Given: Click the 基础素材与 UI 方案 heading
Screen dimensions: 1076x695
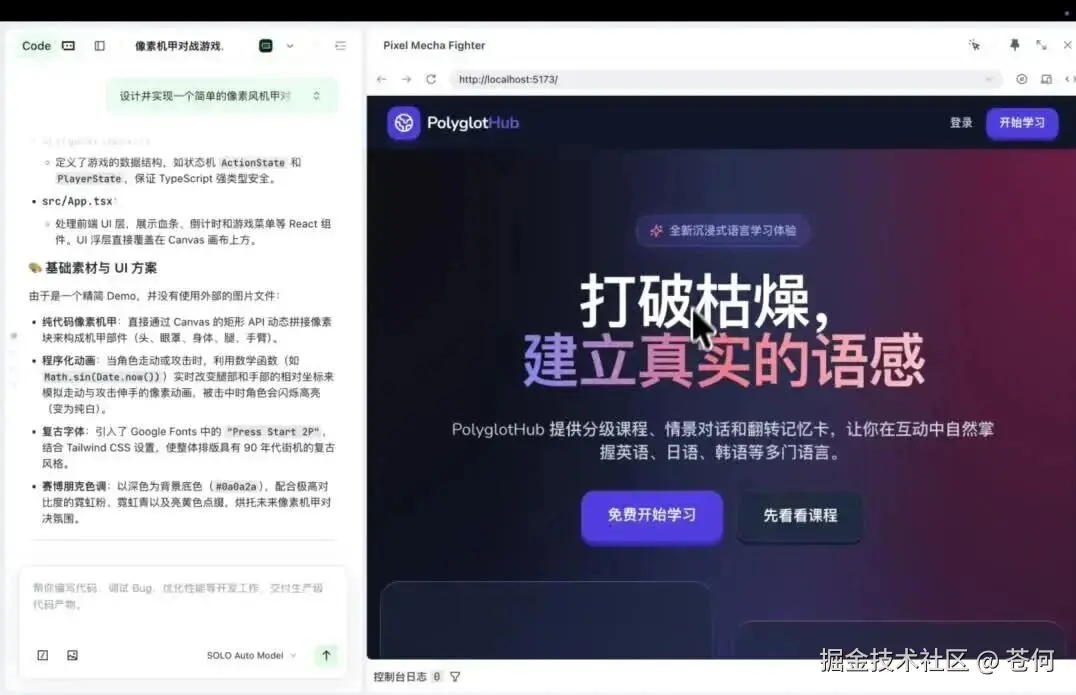Looking at the screenshot, I should click(x=101, y=268).
